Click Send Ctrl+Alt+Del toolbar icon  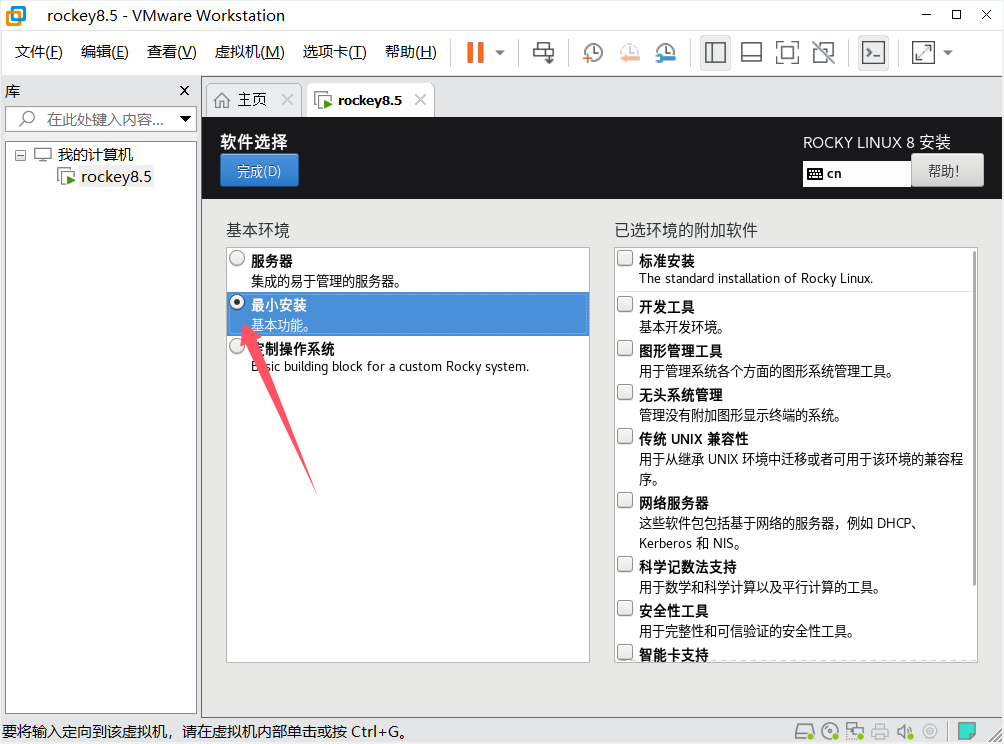[x=543, y=53]
